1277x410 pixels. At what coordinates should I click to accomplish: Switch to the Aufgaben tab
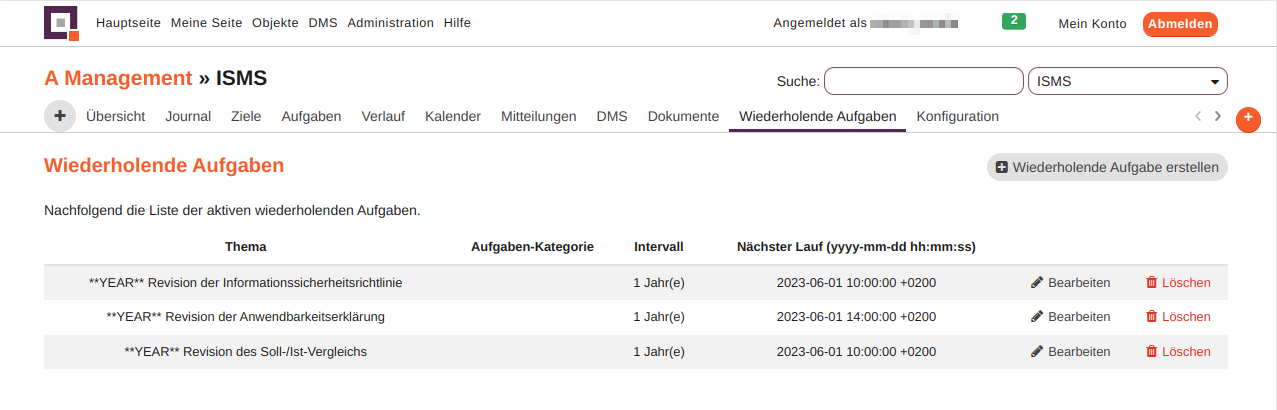tap(311, 116)
